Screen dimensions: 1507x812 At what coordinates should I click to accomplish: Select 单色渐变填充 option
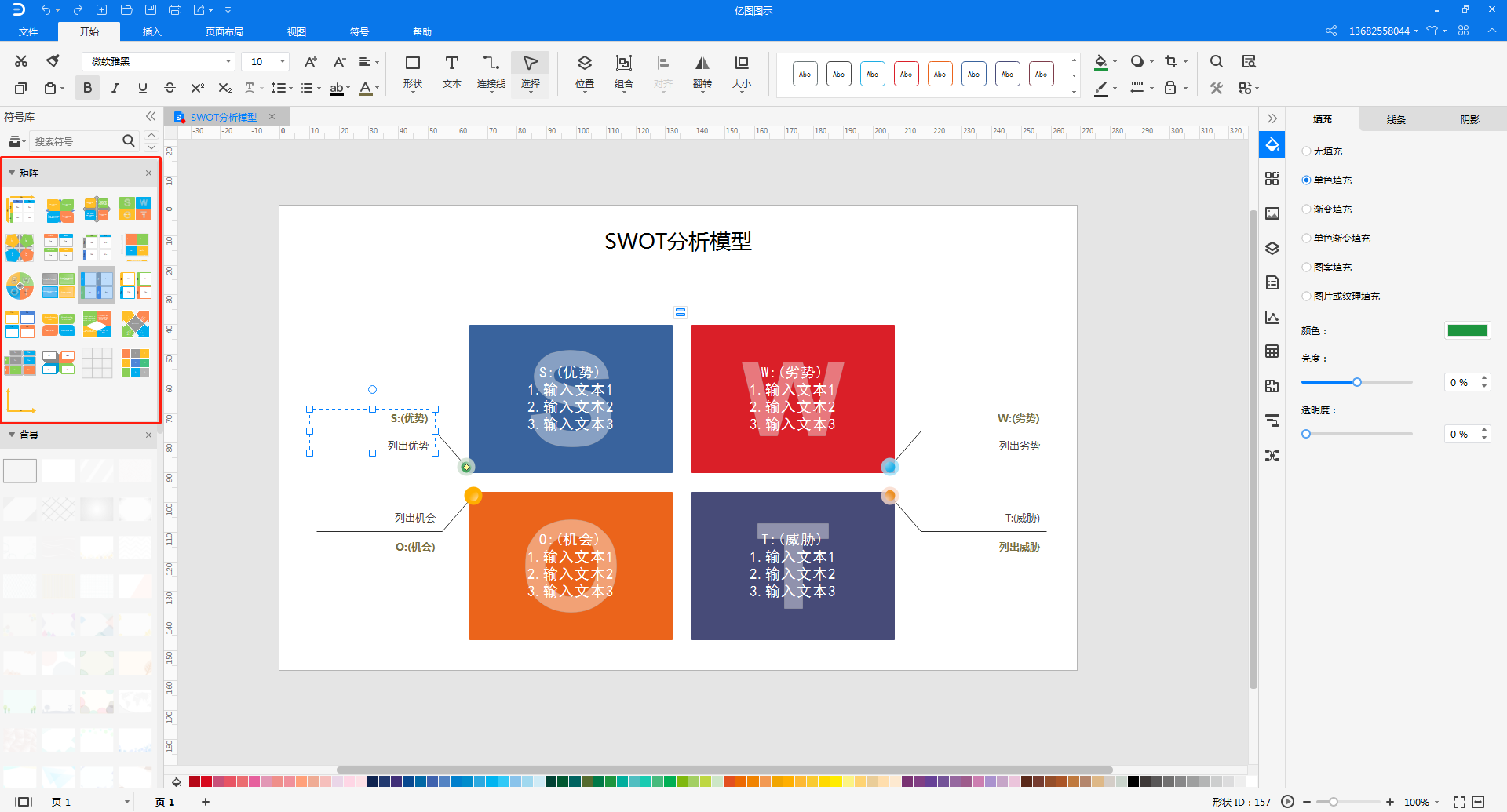1337,238
